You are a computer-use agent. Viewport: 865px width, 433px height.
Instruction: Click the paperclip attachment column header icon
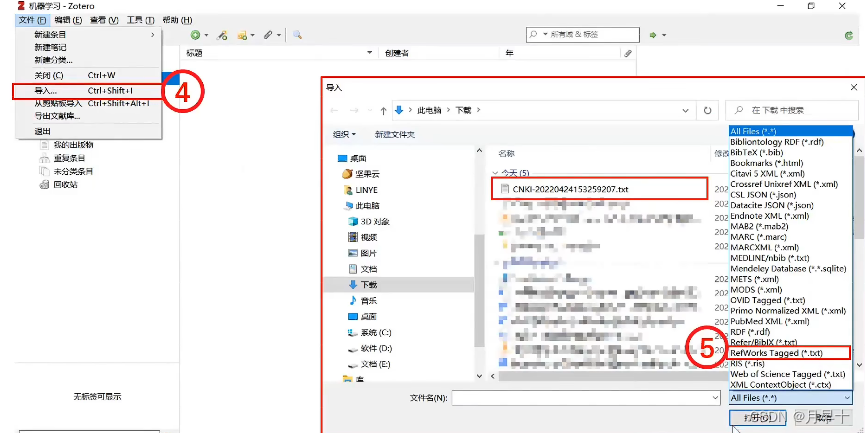click(628, 54)
